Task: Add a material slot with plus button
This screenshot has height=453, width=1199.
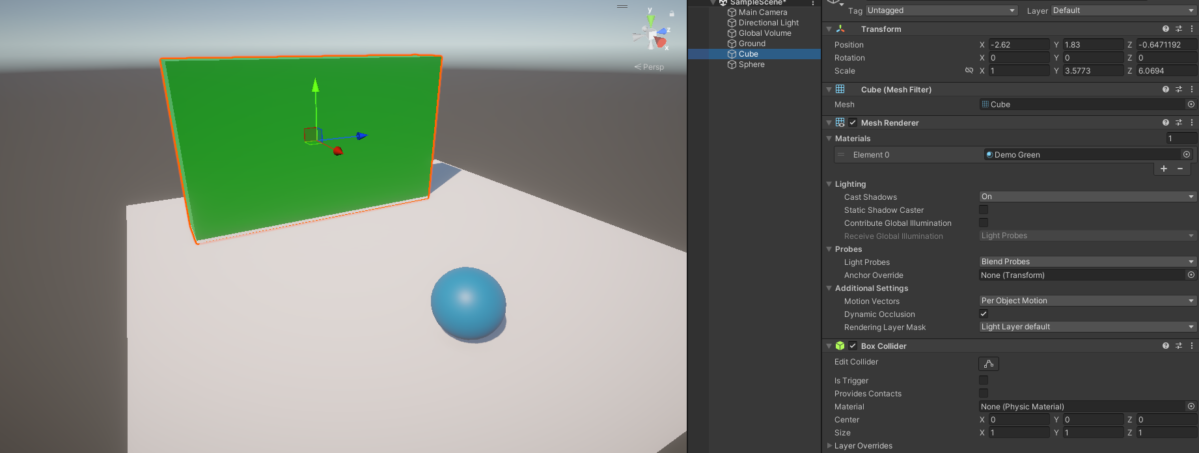Action: [x=1164, y=168]
